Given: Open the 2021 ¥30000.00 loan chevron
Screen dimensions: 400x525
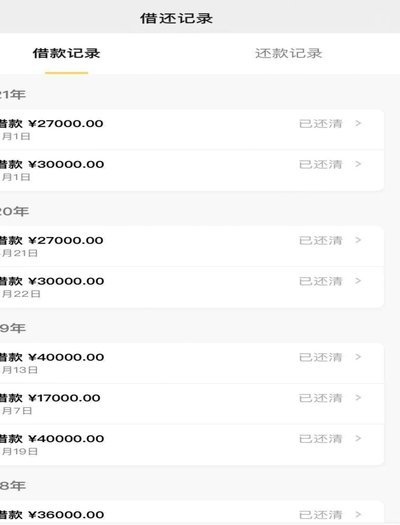Looking at the screenshot, I should click(358, 164).
